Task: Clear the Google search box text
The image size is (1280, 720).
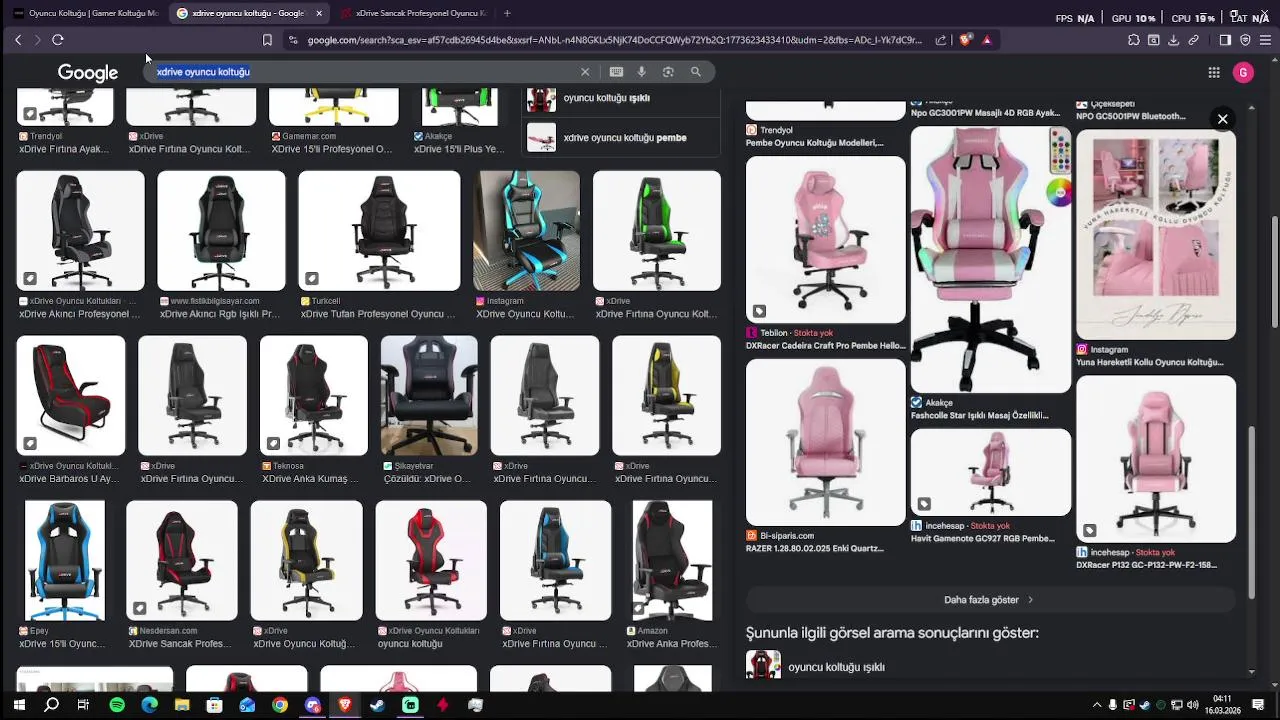Action: (585, 72)
